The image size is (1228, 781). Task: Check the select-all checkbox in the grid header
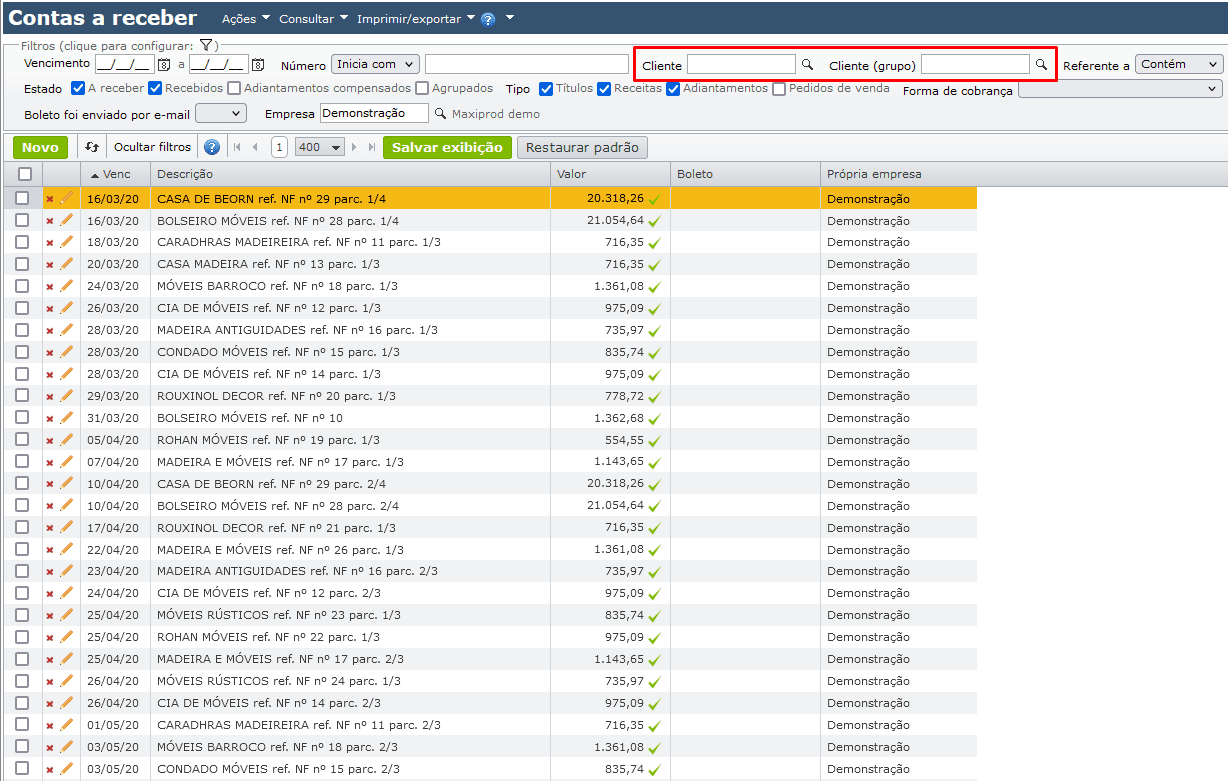25,174
